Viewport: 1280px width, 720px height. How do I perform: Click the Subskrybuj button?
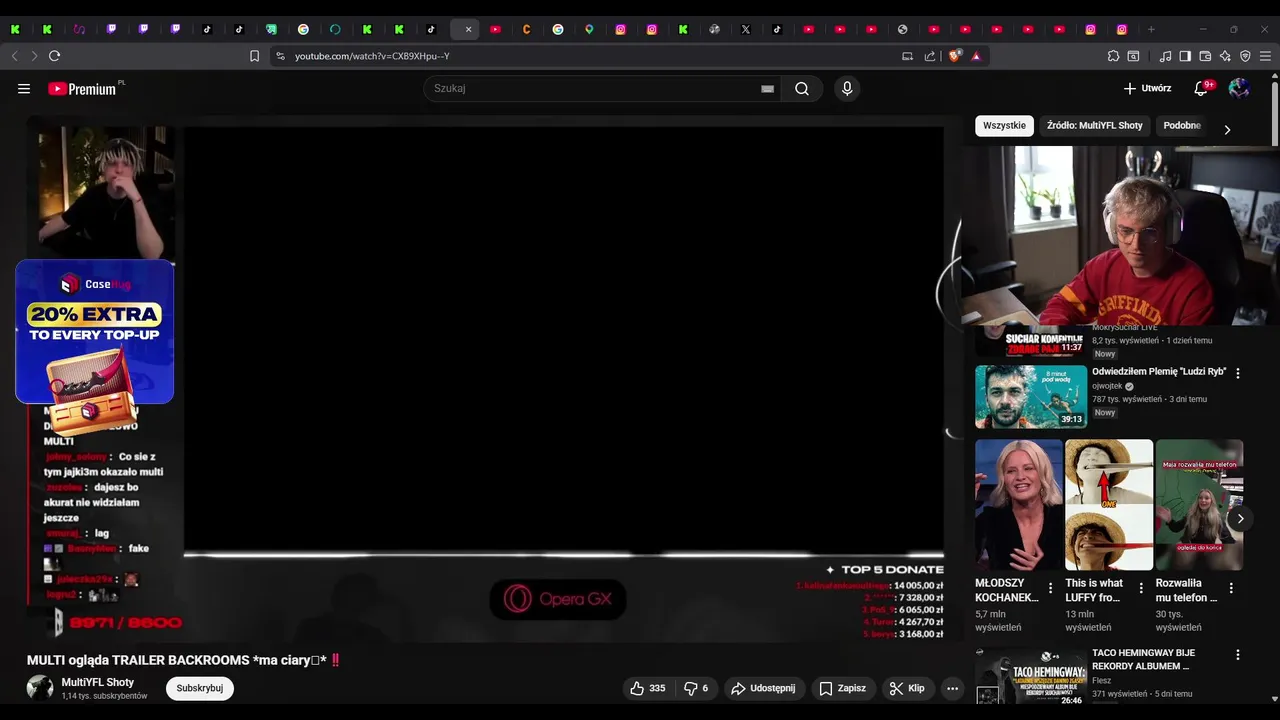click(x=199, y=688)
